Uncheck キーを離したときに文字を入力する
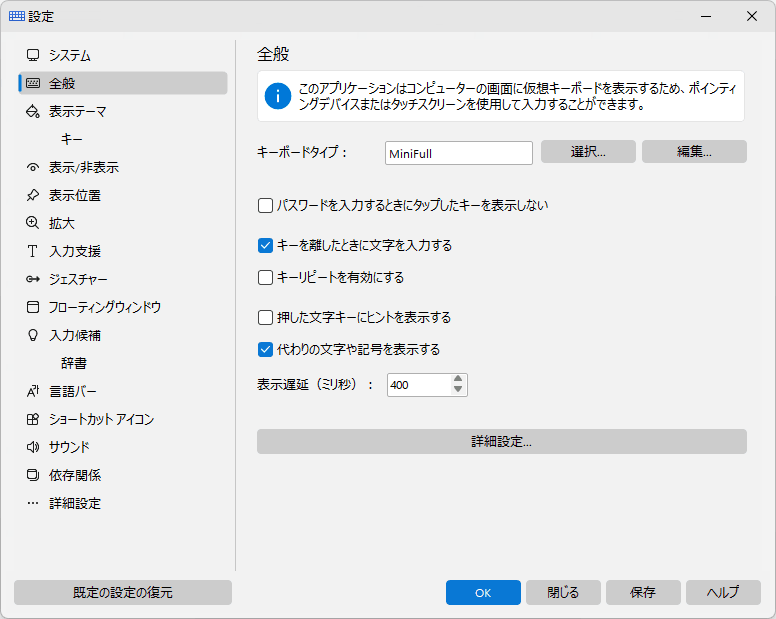776x619 pixels. [x=265, y=245]
